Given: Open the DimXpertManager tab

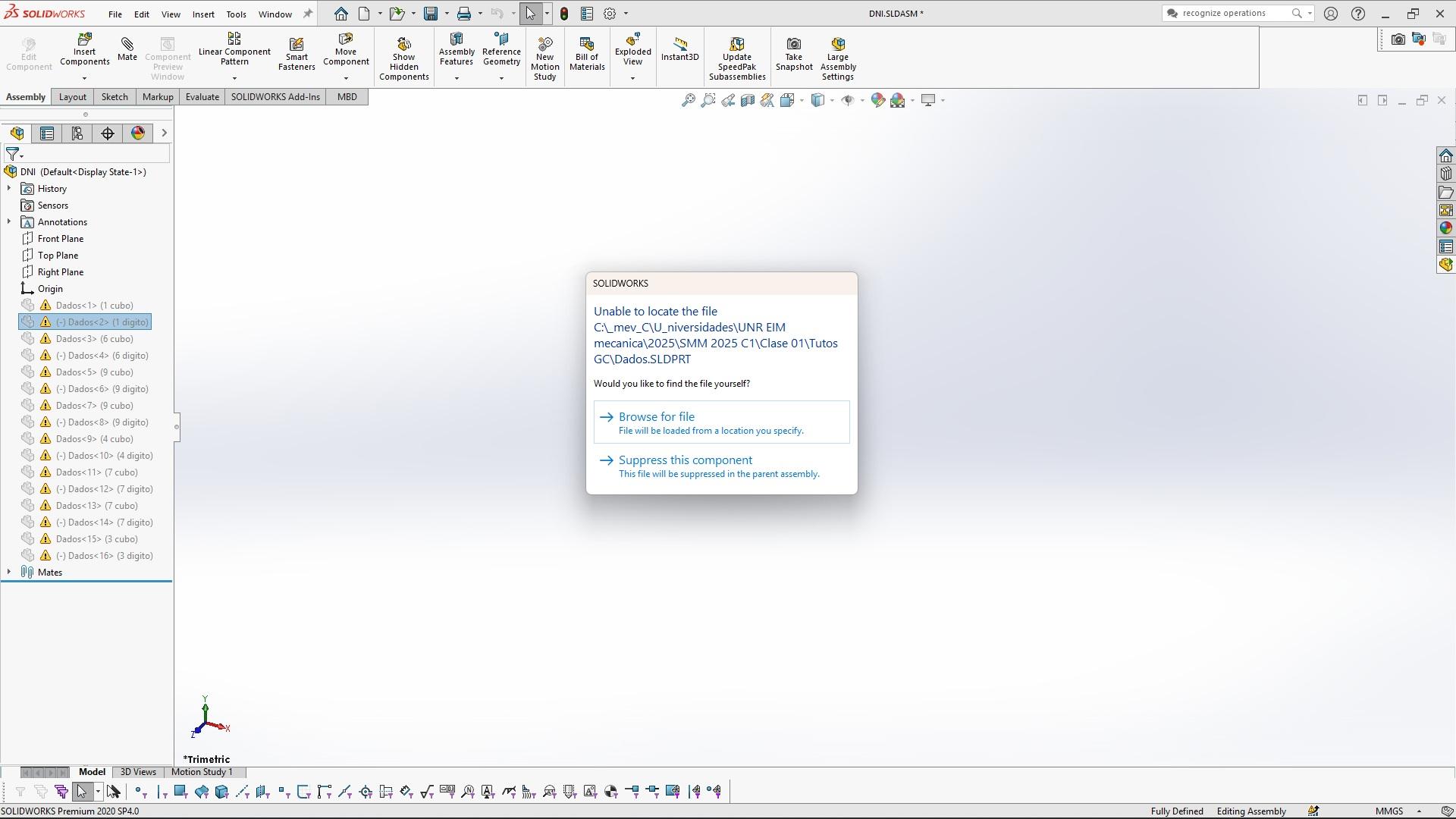Looking at the screenshot, I should click(x=108, y=133).
